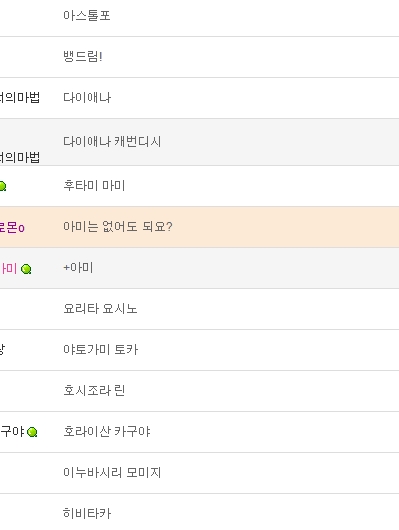Click the comment 히비타카

point(87,513)
